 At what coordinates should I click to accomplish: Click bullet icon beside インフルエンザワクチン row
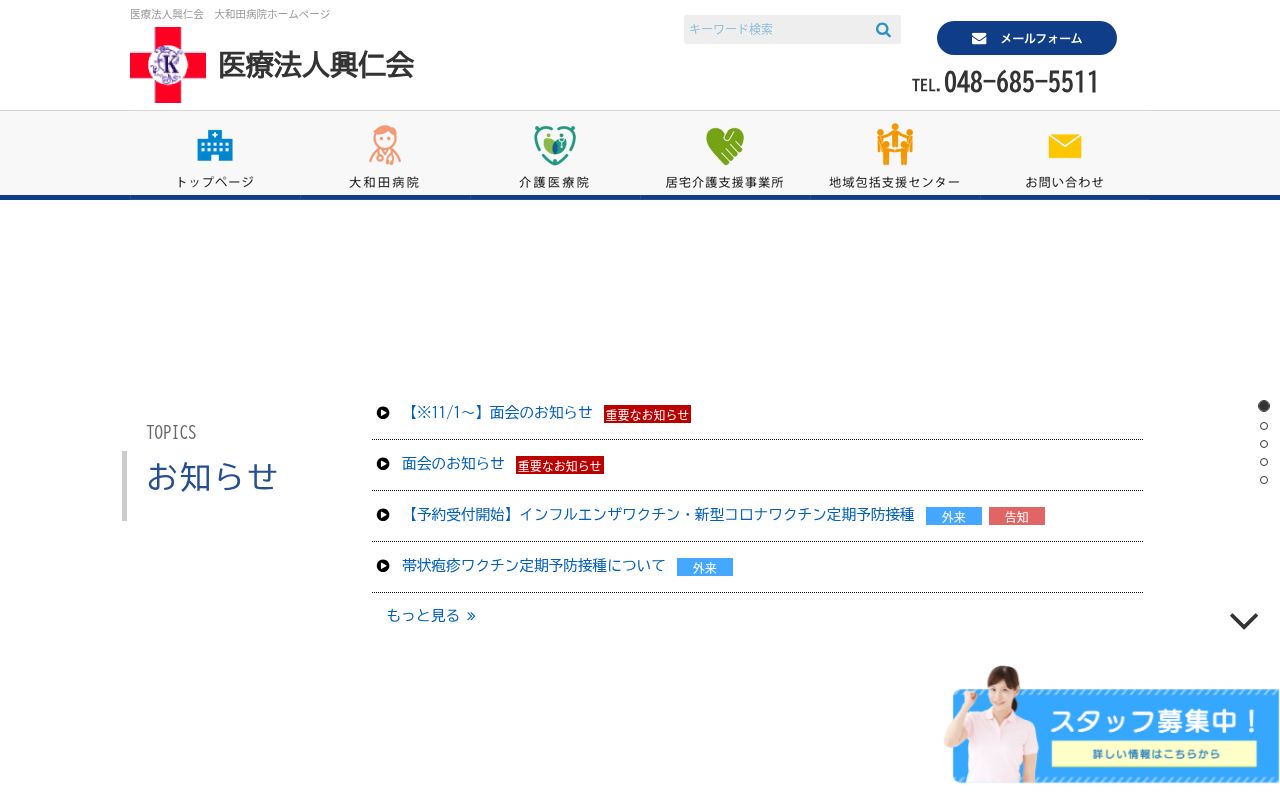click(x=383, y=515)
